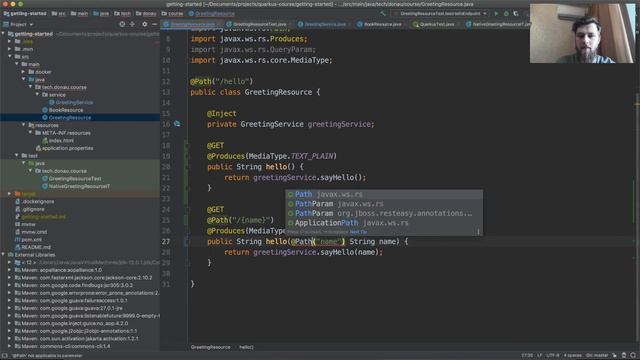Screen dimensions: 640x360
Task: Select application.properties in project tree
Action: 67,148
